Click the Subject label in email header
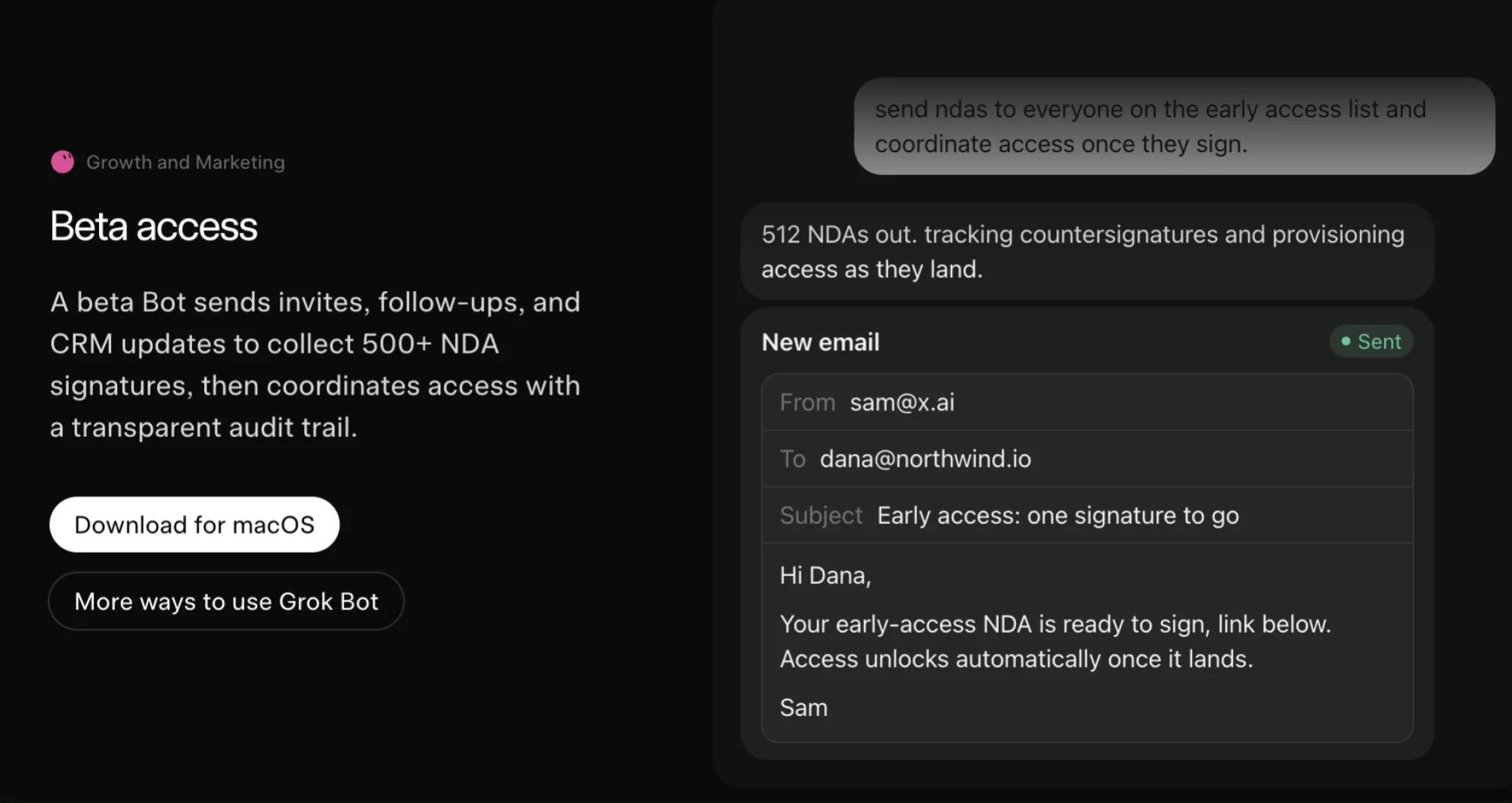 click(821, 516)
